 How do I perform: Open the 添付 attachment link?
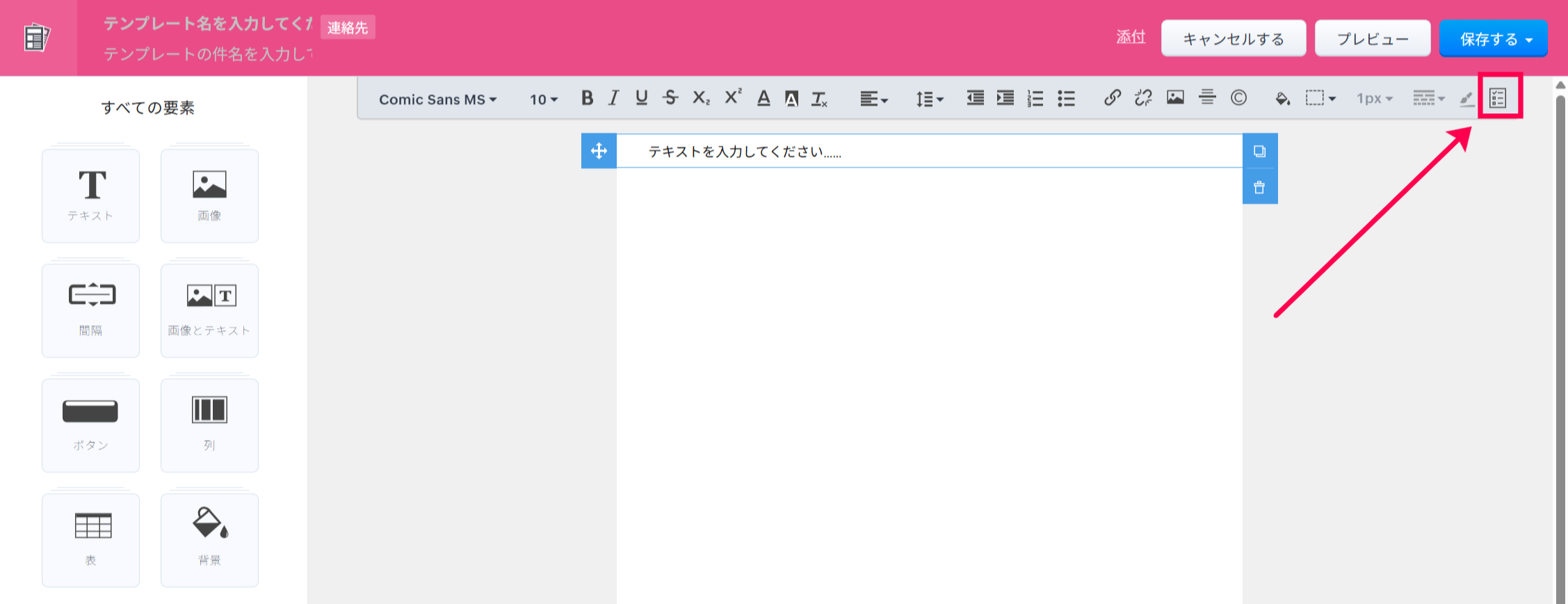click(x=1131, y=37)
